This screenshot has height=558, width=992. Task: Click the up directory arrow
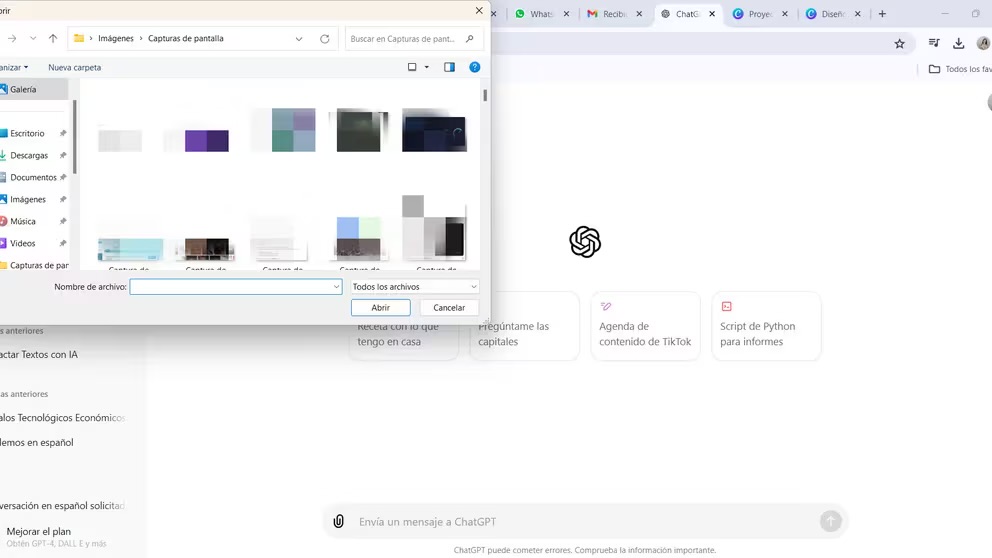coord(53,39)
